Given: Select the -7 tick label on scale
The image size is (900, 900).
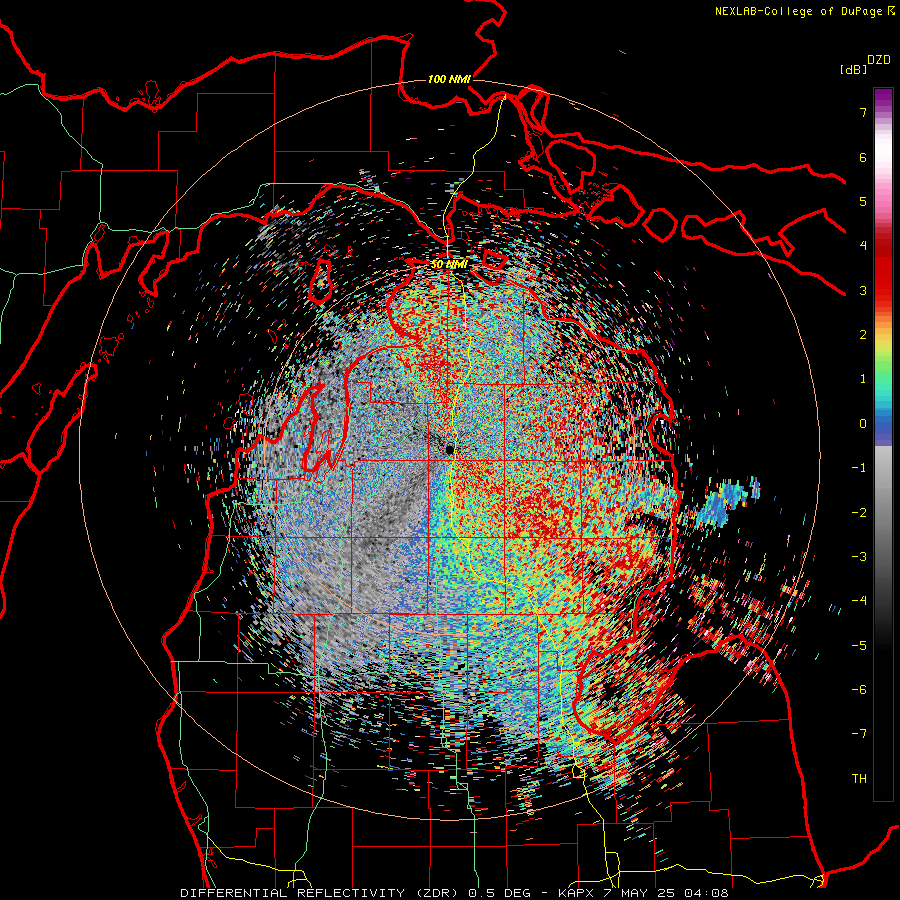Looking at the screenshot, I should [x=859, y=734].
